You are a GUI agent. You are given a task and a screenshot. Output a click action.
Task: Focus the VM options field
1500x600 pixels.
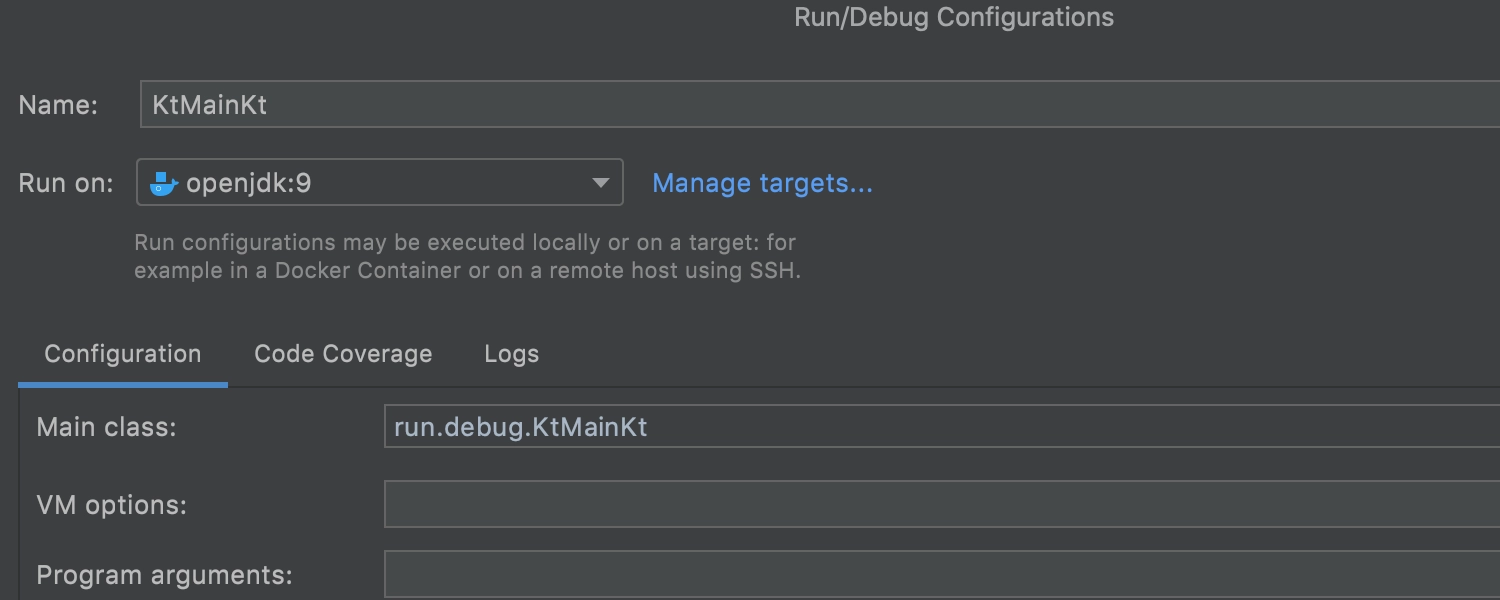coord(942,505)
